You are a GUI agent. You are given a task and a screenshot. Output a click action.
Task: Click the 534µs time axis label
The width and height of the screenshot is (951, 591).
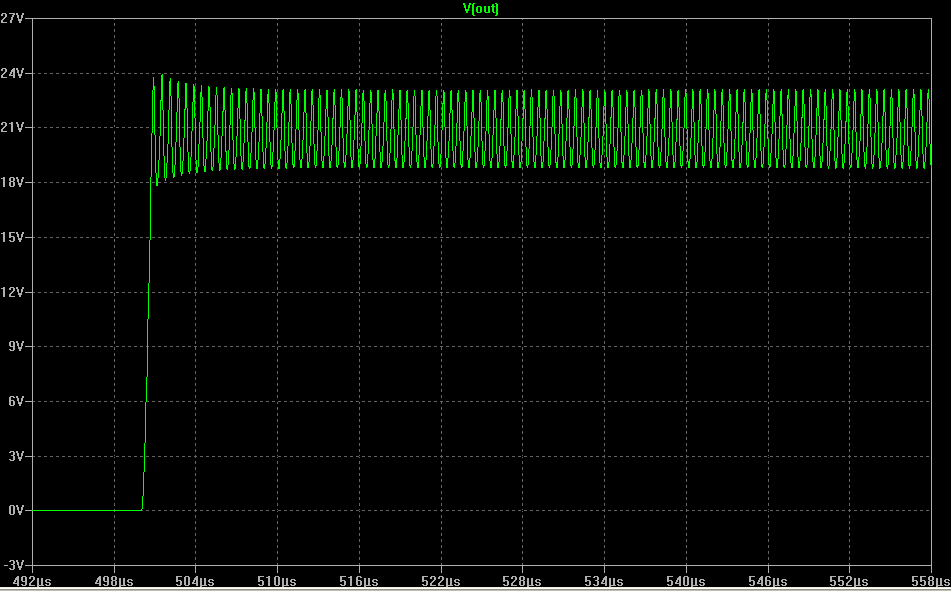(604, 581)
